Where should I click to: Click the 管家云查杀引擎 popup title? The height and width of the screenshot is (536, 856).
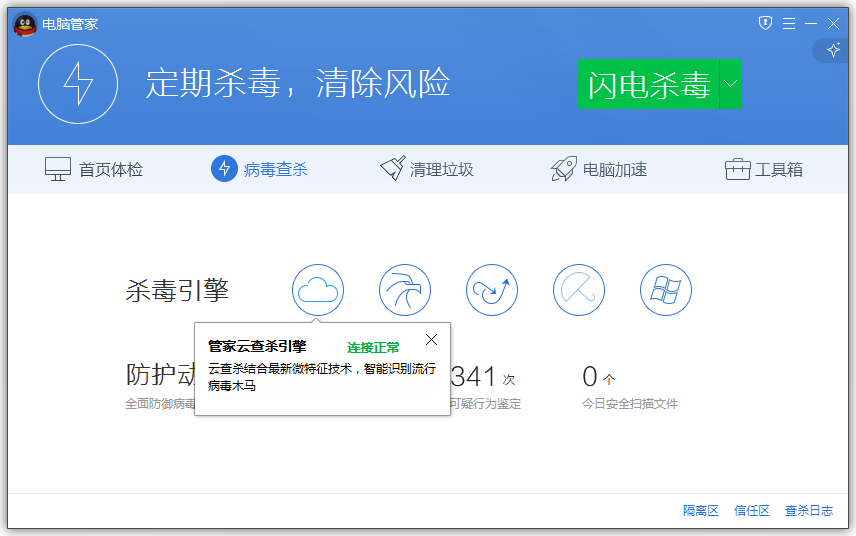pos(257,346)
